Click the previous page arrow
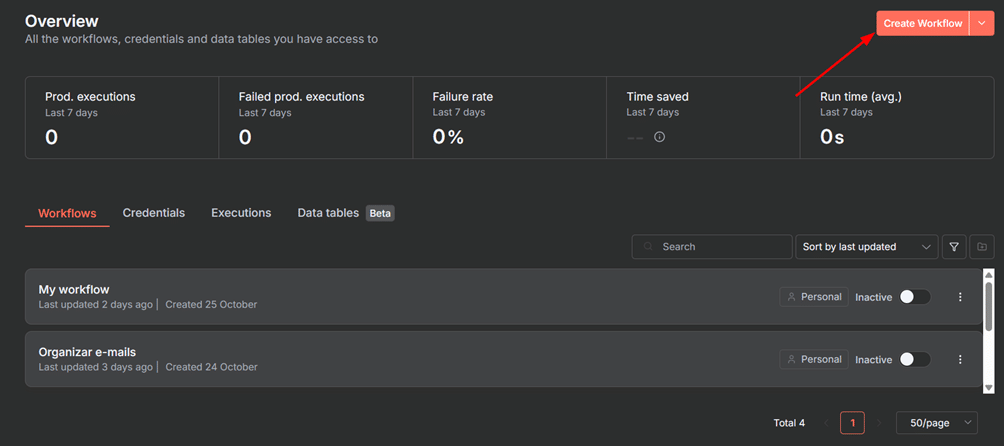Image resolution: width=1004 pixels, height=446 pixels. (x=827, y=423)
